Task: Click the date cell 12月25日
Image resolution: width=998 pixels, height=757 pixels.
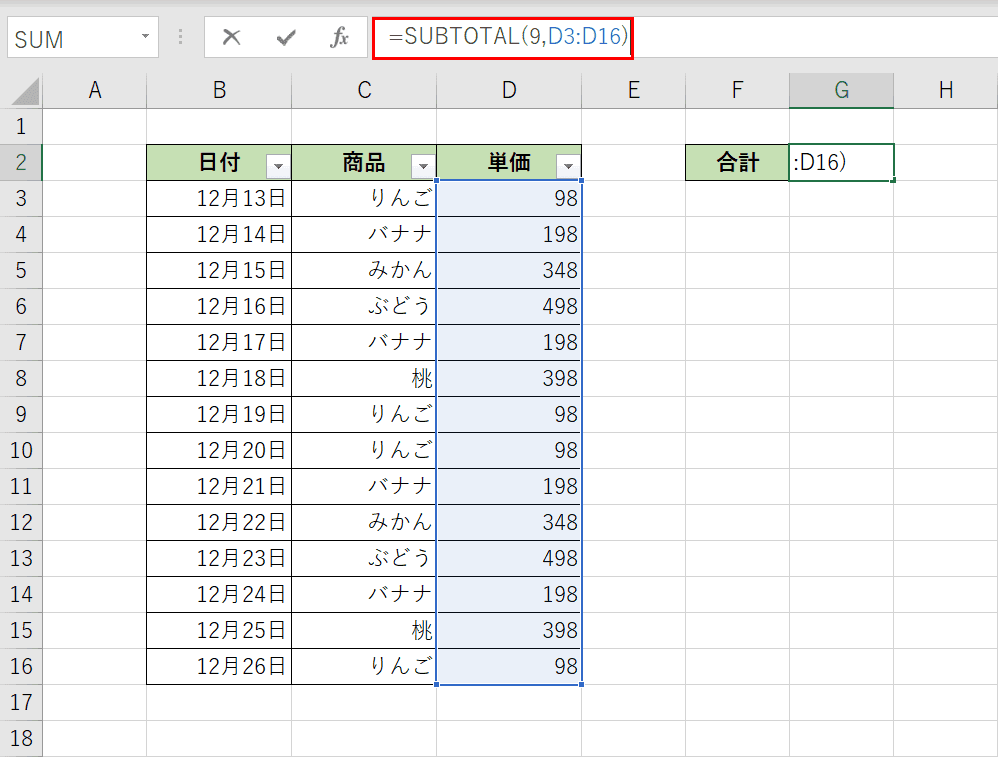Action: [x=219, y=630]
